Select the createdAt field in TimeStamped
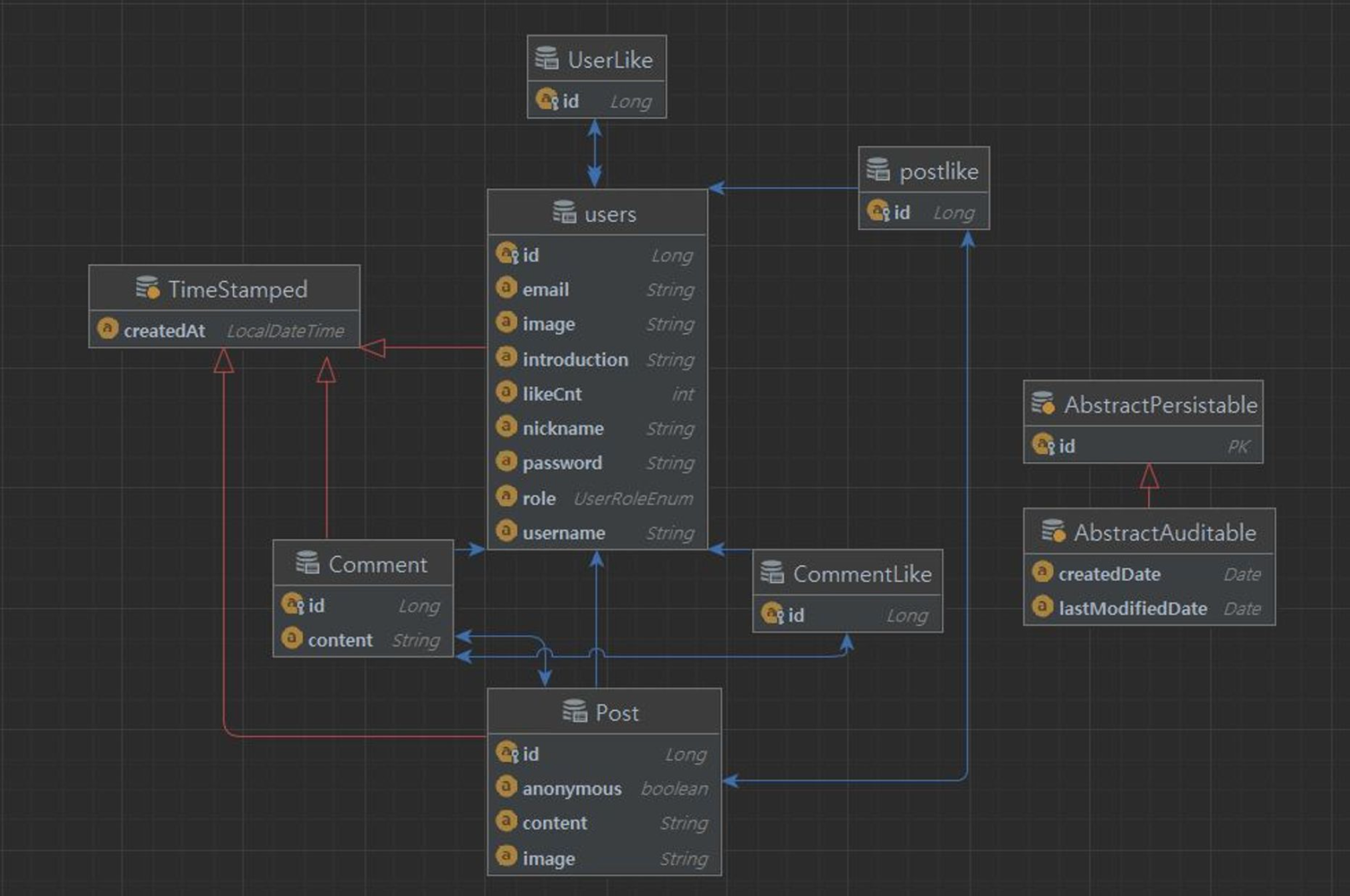 pos(164,331)
